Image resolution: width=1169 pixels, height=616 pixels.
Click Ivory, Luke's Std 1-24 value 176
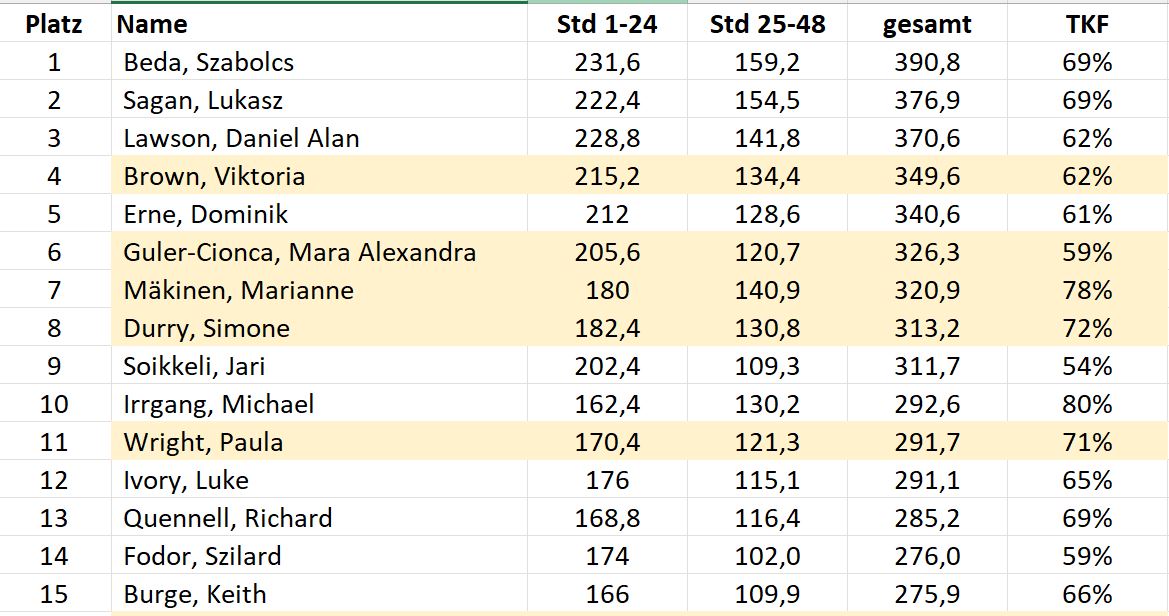[x=607, y=480]
